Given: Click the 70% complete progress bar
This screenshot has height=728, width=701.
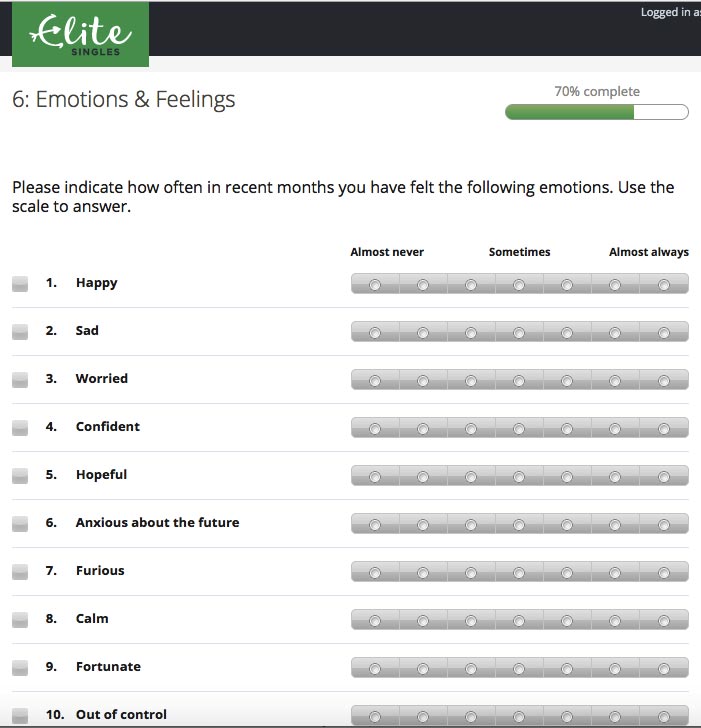Looking at the screenshot, I should pos(597,112).
